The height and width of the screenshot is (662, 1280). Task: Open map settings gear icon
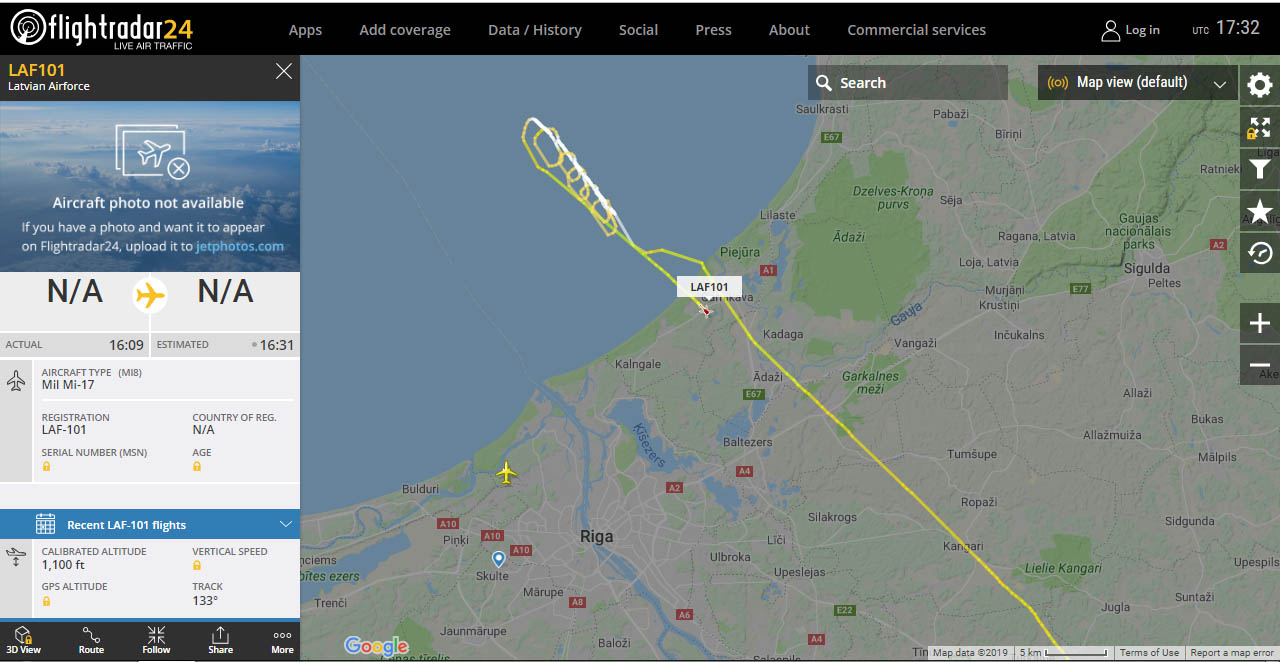(1260, 85)
